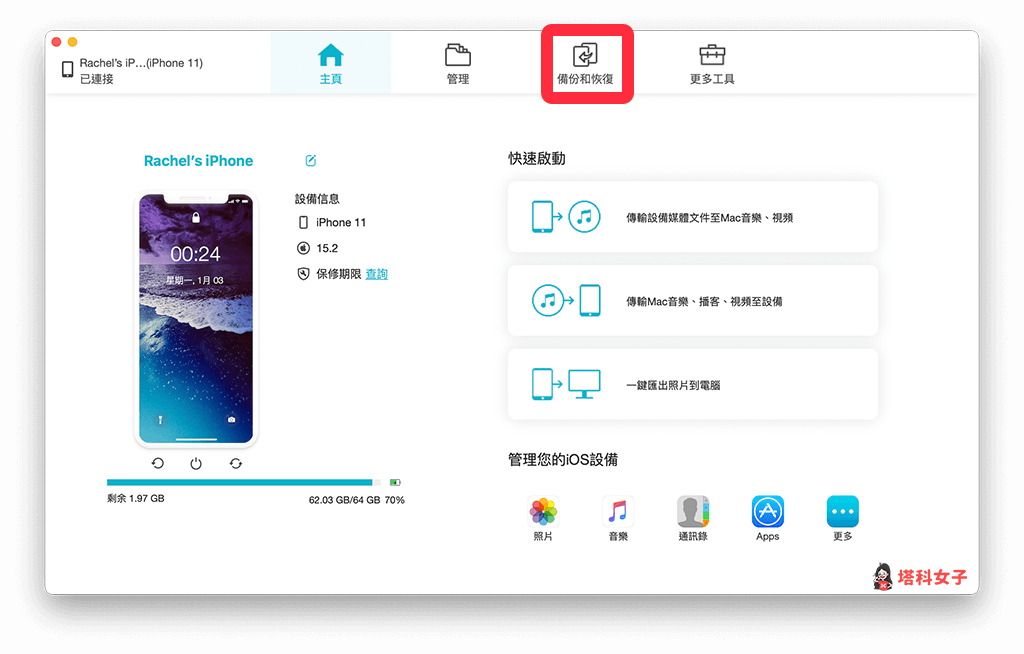Image resolution: width=1024 pixels, height=654 pixels.
Task: Click the 查詢 warranty lookup link
Action: pos(376,274)
